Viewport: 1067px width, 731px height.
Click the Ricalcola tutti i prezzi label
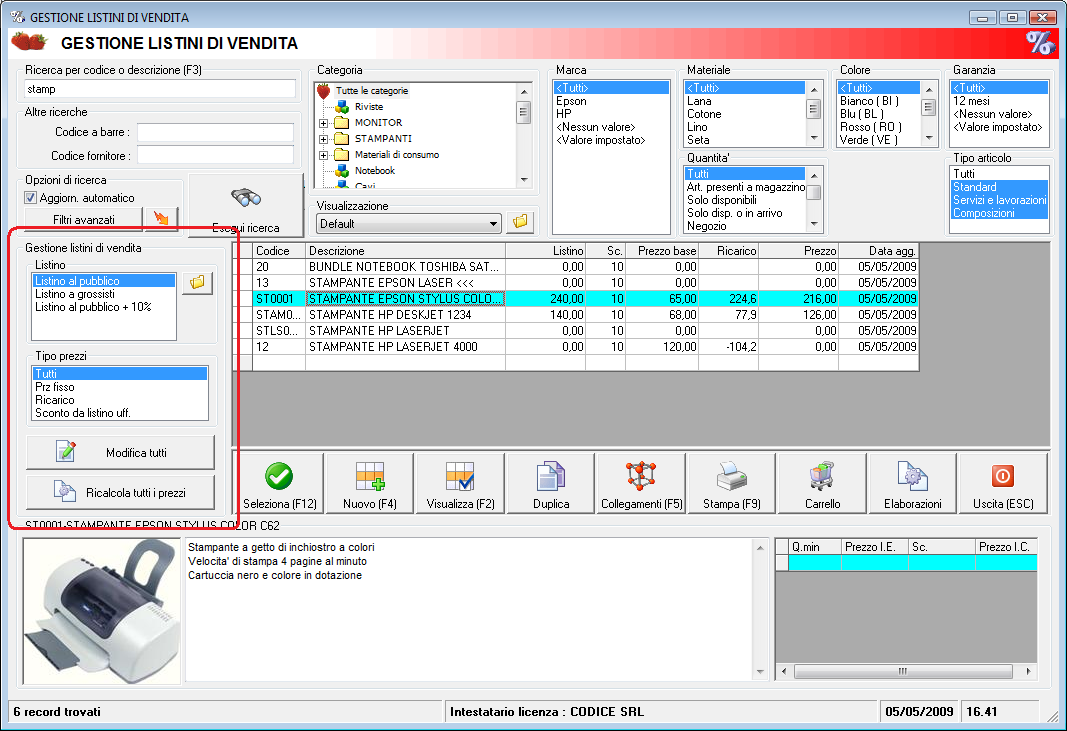[x=135, y=493]
